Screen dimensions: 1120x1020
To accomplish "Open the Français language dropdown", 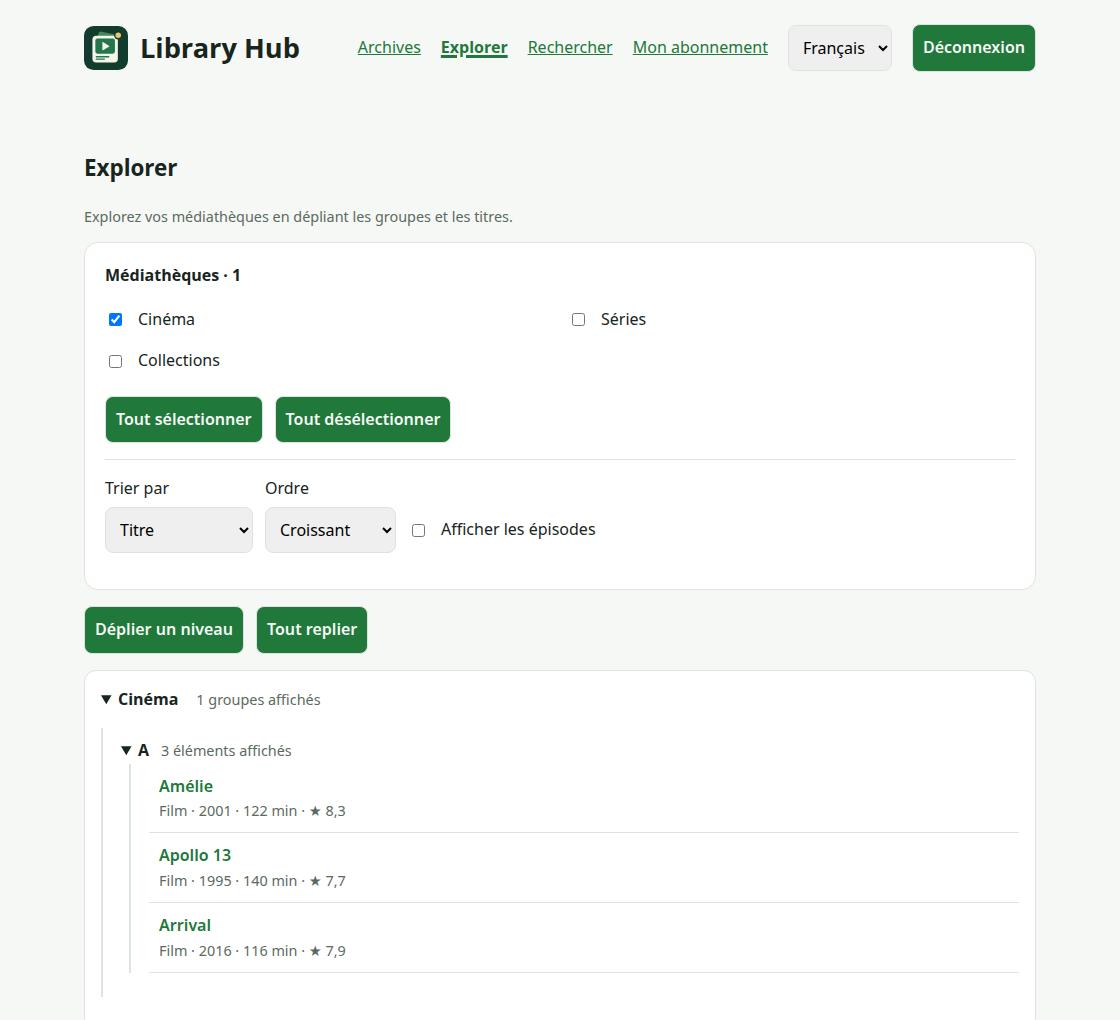I will click(x=840, y=48).
